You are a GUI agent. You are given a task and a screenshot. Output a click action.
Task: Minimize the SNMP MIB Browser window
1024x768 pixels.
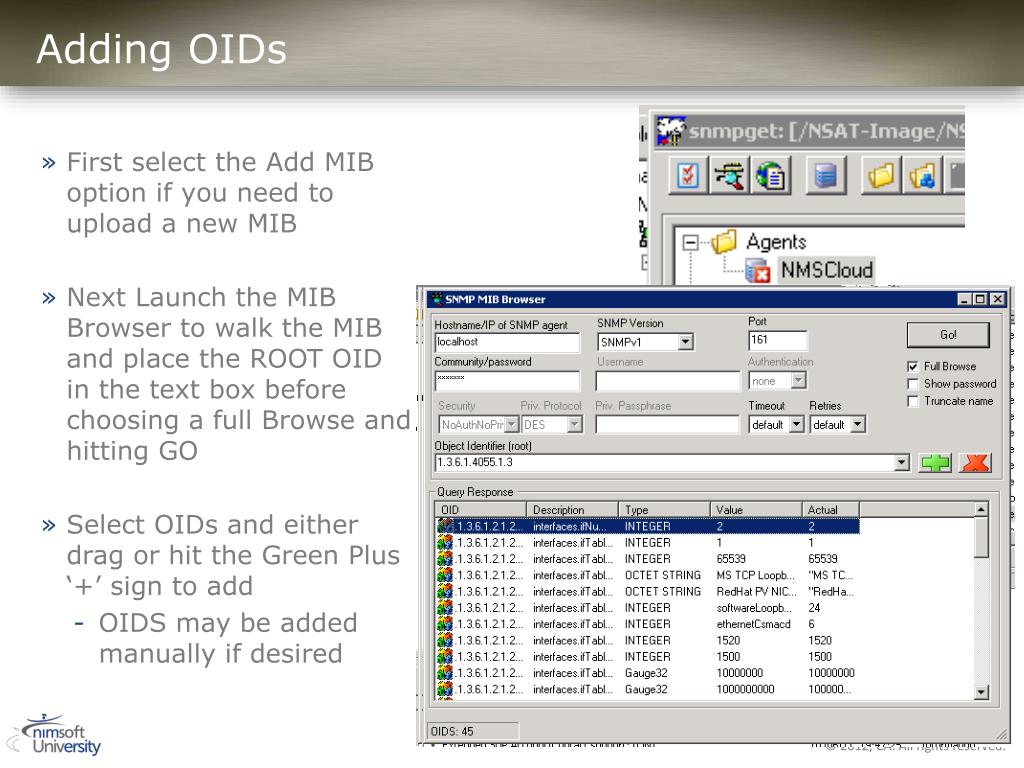964,299
